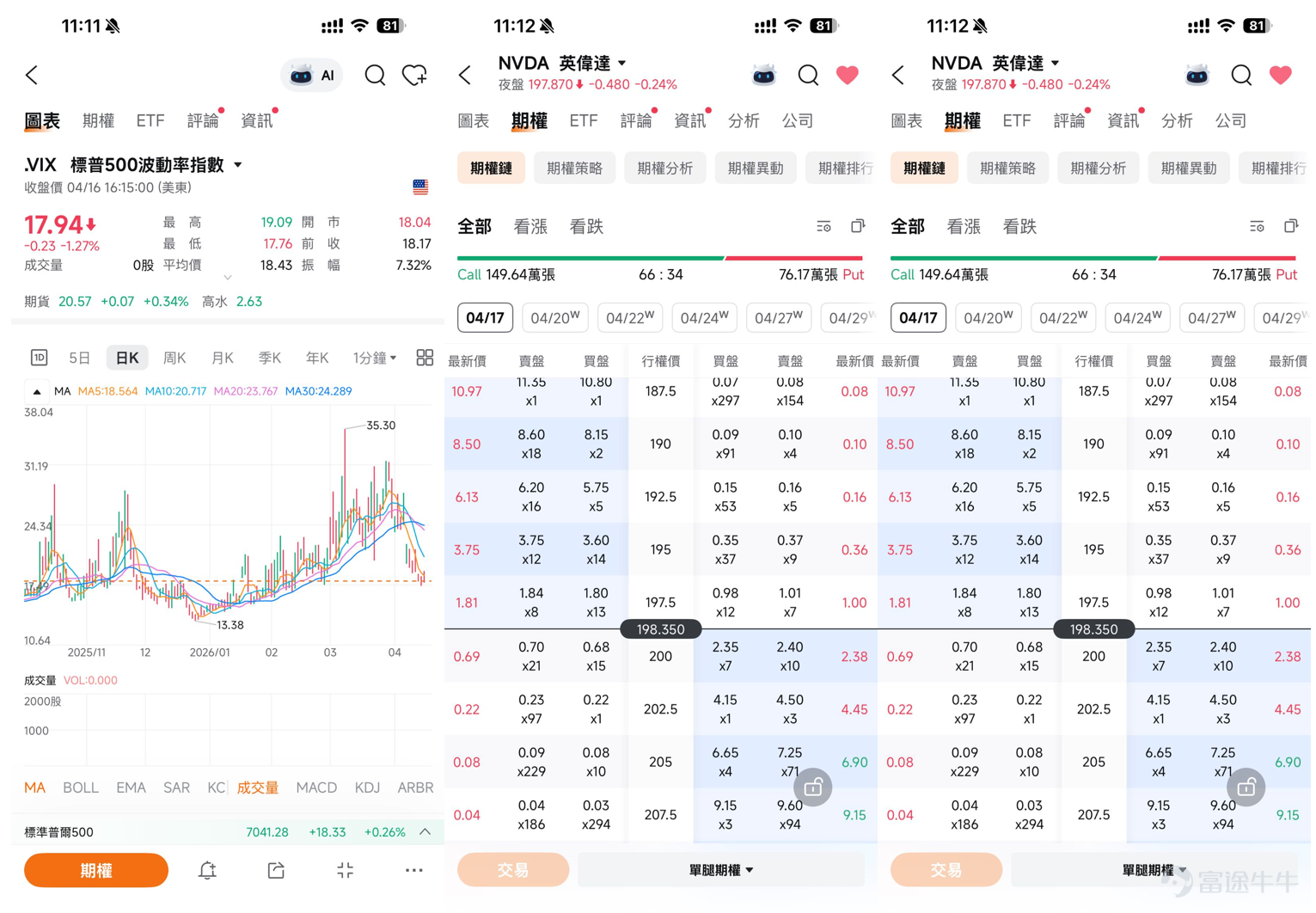
Task: Open NVDA 英偉達 symbol dropdown on right screen
Action: coord(1055,64)
